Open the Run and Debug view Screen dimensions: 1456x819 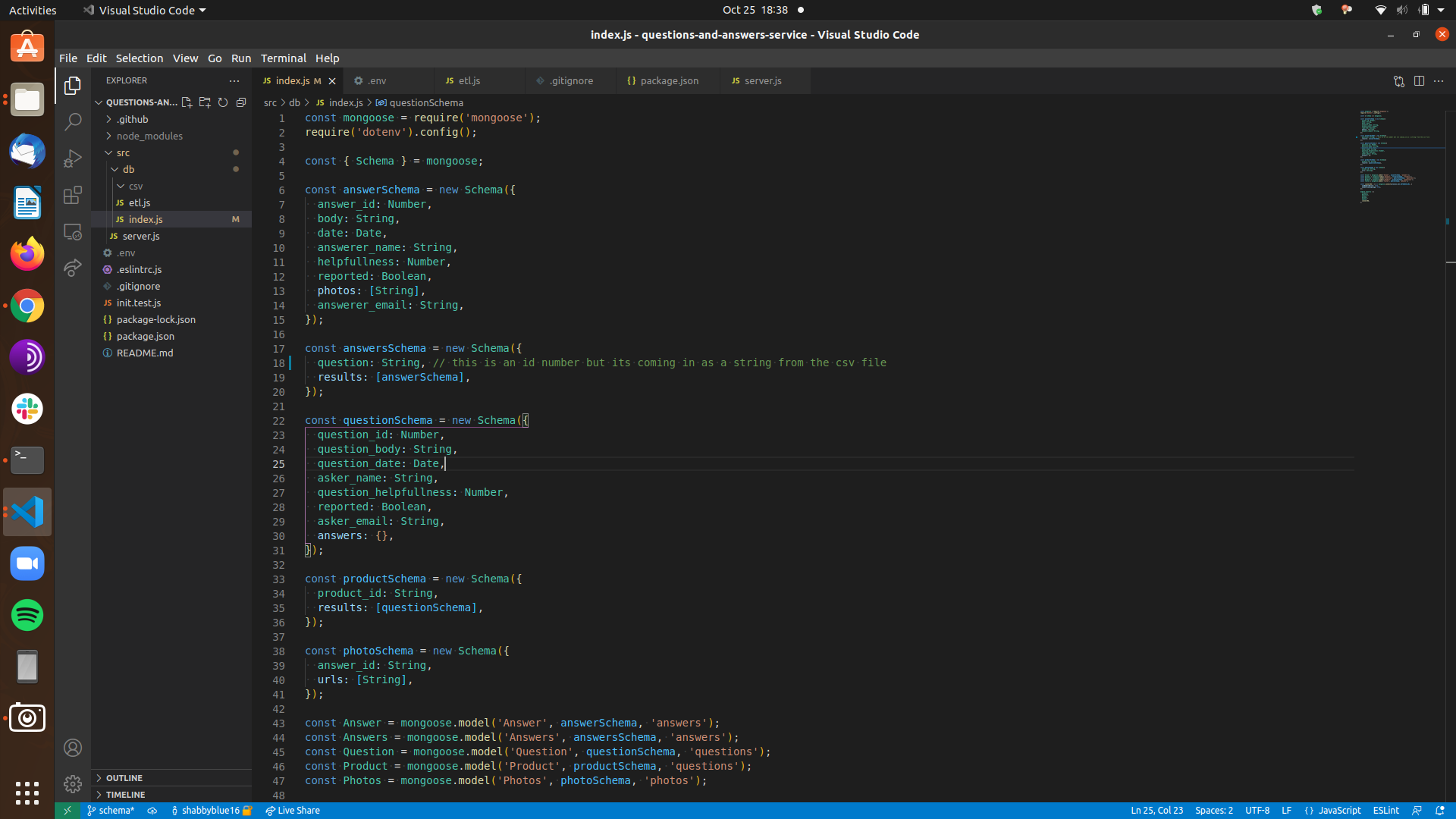coord(73,158)
